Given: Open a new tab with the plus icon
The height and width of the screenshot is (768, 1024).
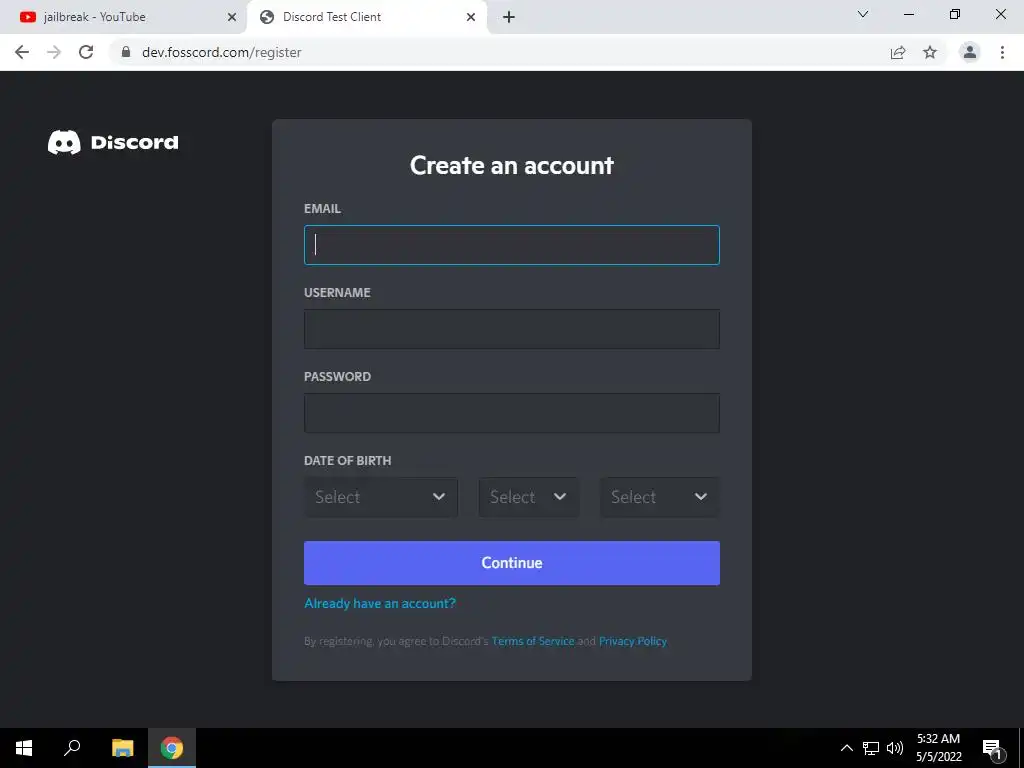Looking at the screenshot, I should (x=509, y=17).
